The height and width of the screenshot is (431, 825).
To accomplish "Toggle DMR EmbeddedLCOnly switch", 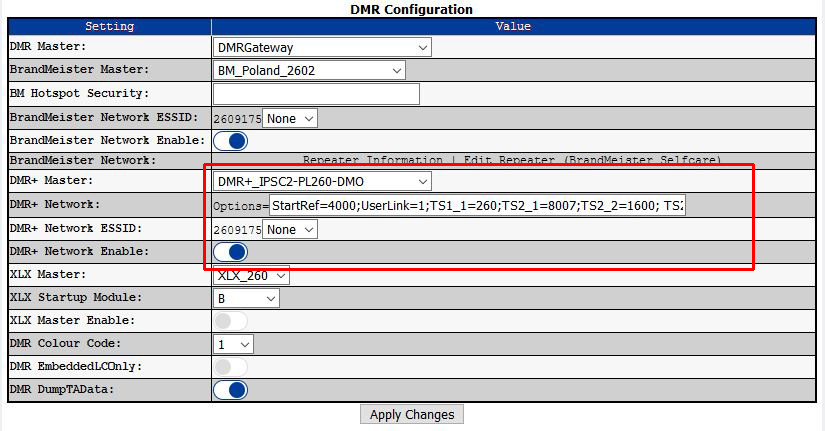I will coord(230,367).
